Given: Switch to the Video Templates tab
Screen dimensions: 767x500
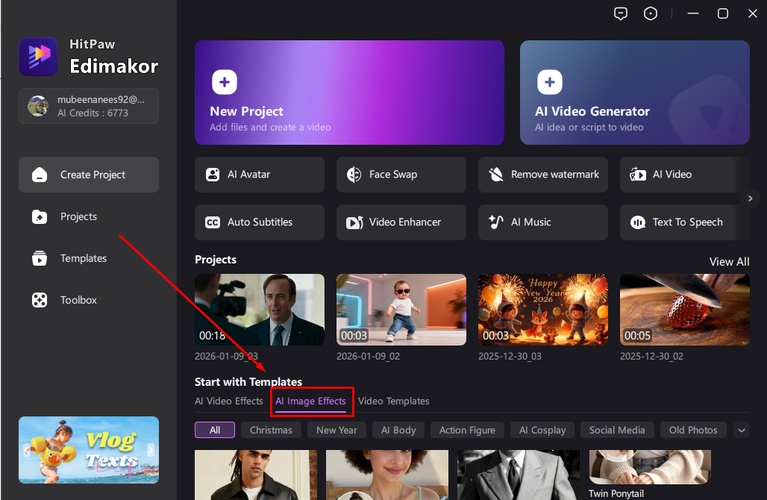Looking at the screenshot, I should pyautogui.click(x=393, y=401).
